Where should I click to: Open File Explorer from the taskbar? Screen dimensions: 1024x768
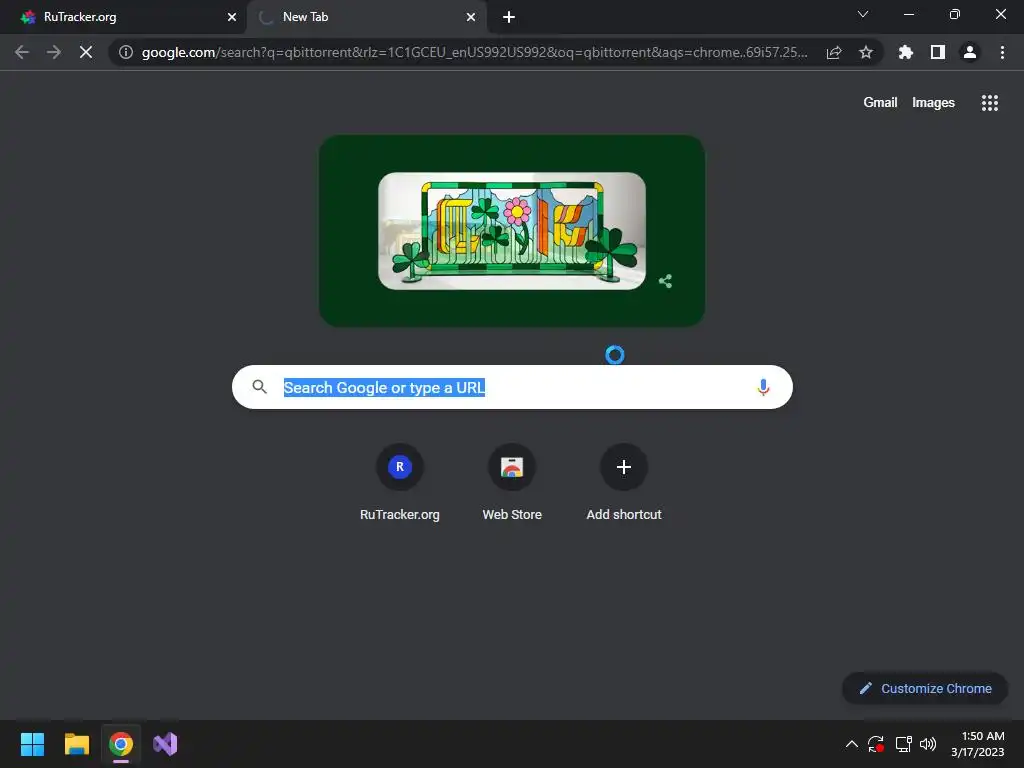coord(76,744)
